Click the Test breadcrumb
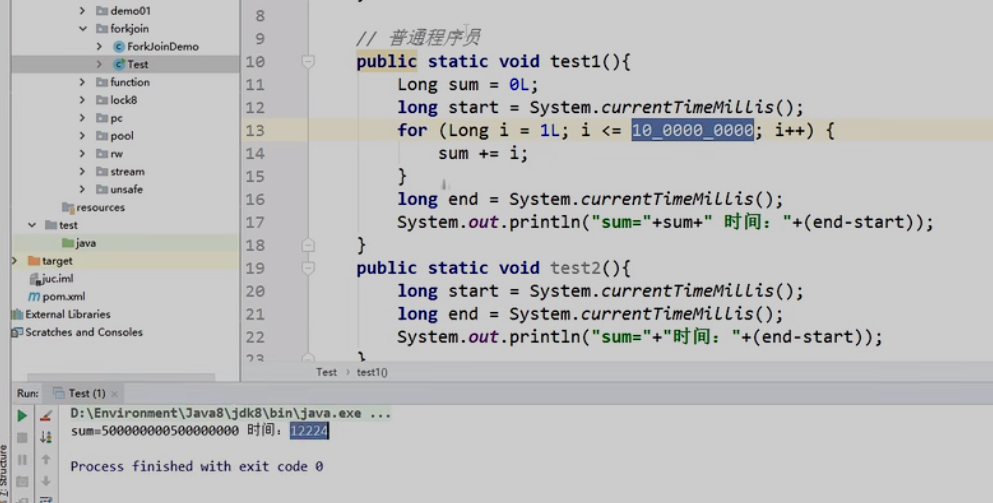Image resolution: width=993 pixels, height=503 pixels. (x=326, y=372)
